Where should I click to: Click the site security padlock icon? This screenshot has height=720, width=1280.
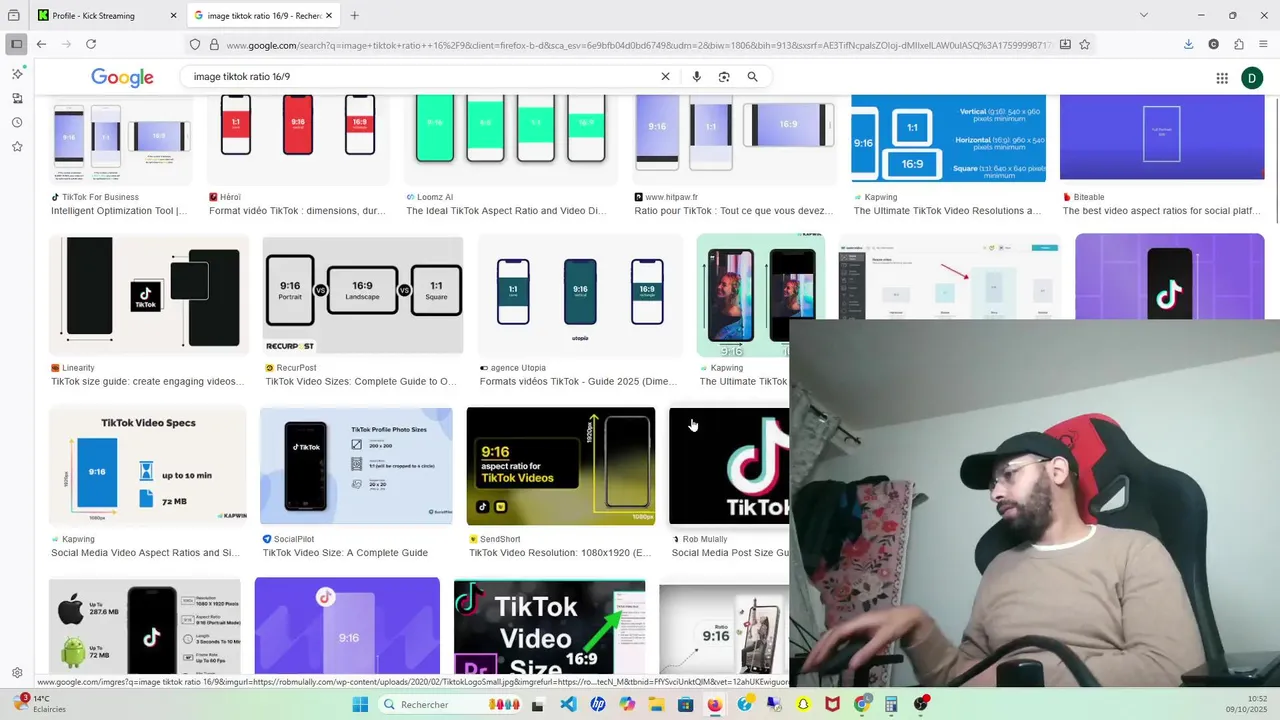[x=213, y=44]
